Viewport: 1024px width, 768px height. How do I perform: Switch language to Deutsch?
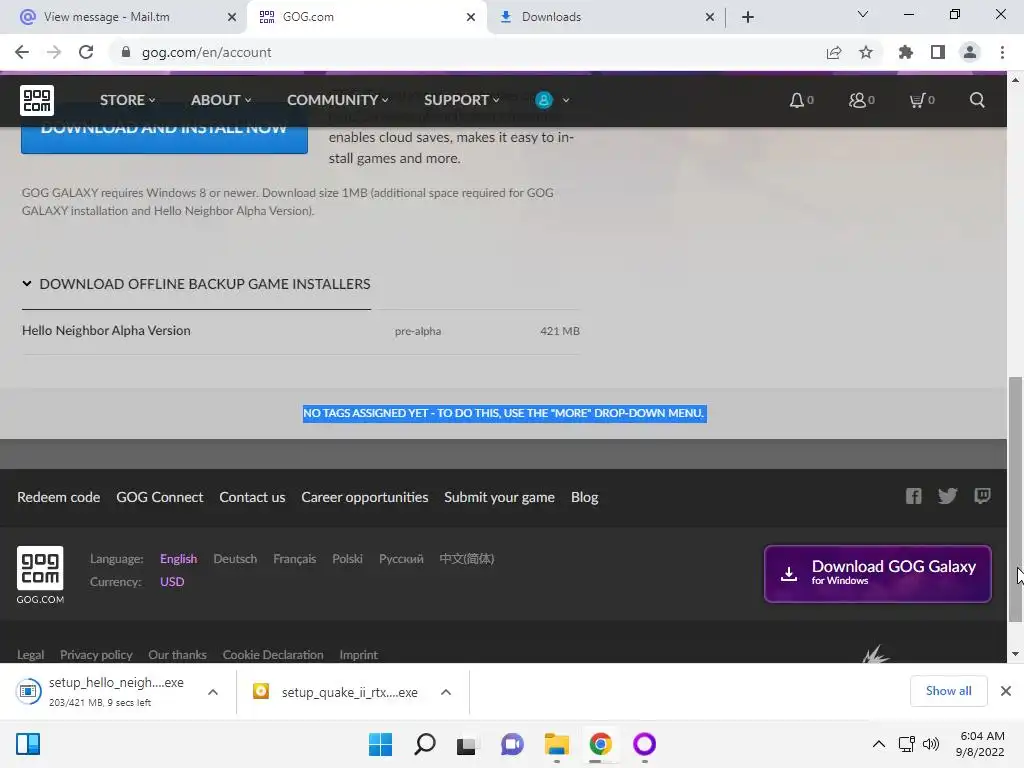click(x=235, y=559)
